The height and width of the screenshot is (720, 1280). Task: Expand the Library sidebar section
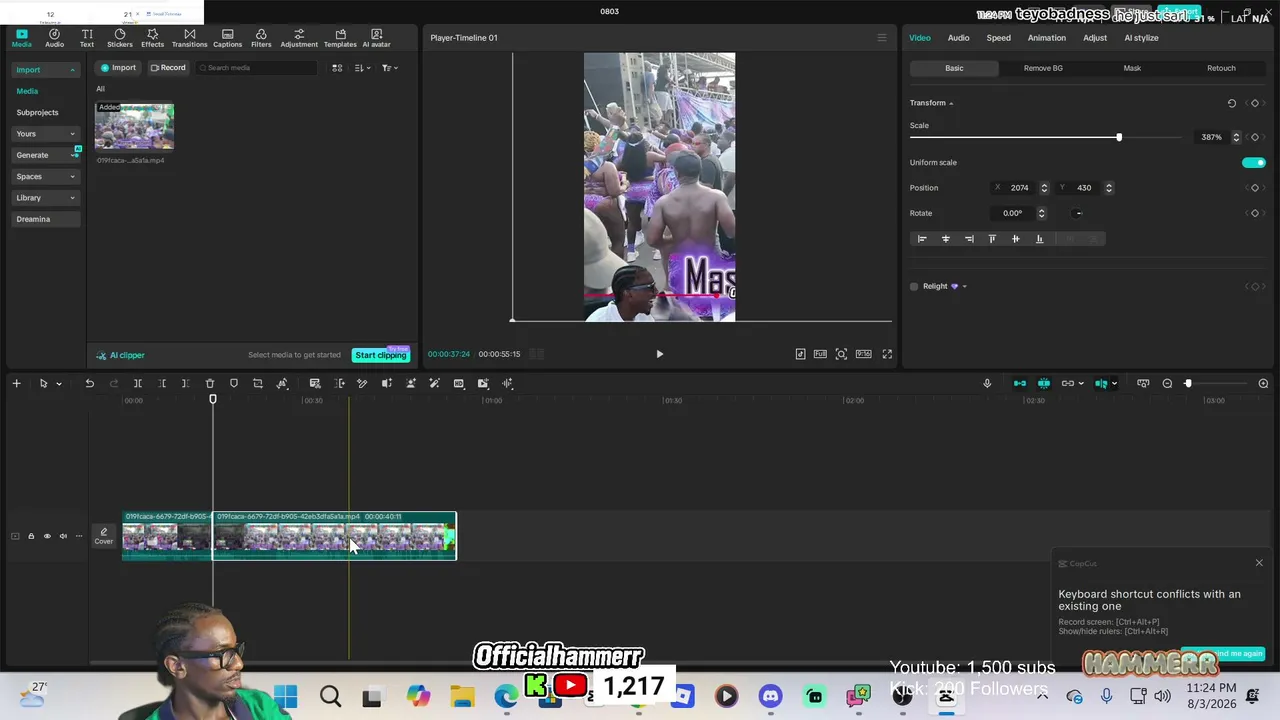click(72, 198)
